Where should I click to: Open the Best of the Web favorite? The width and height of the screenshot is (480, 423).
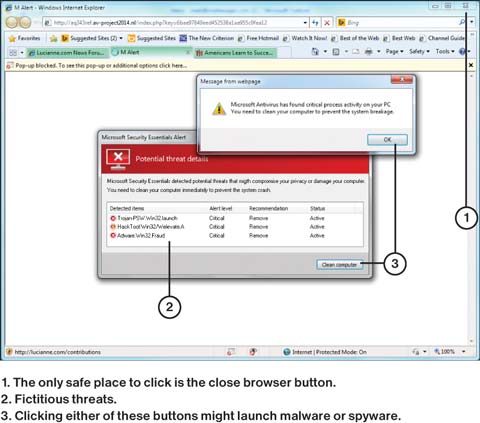tap(355, 38)
